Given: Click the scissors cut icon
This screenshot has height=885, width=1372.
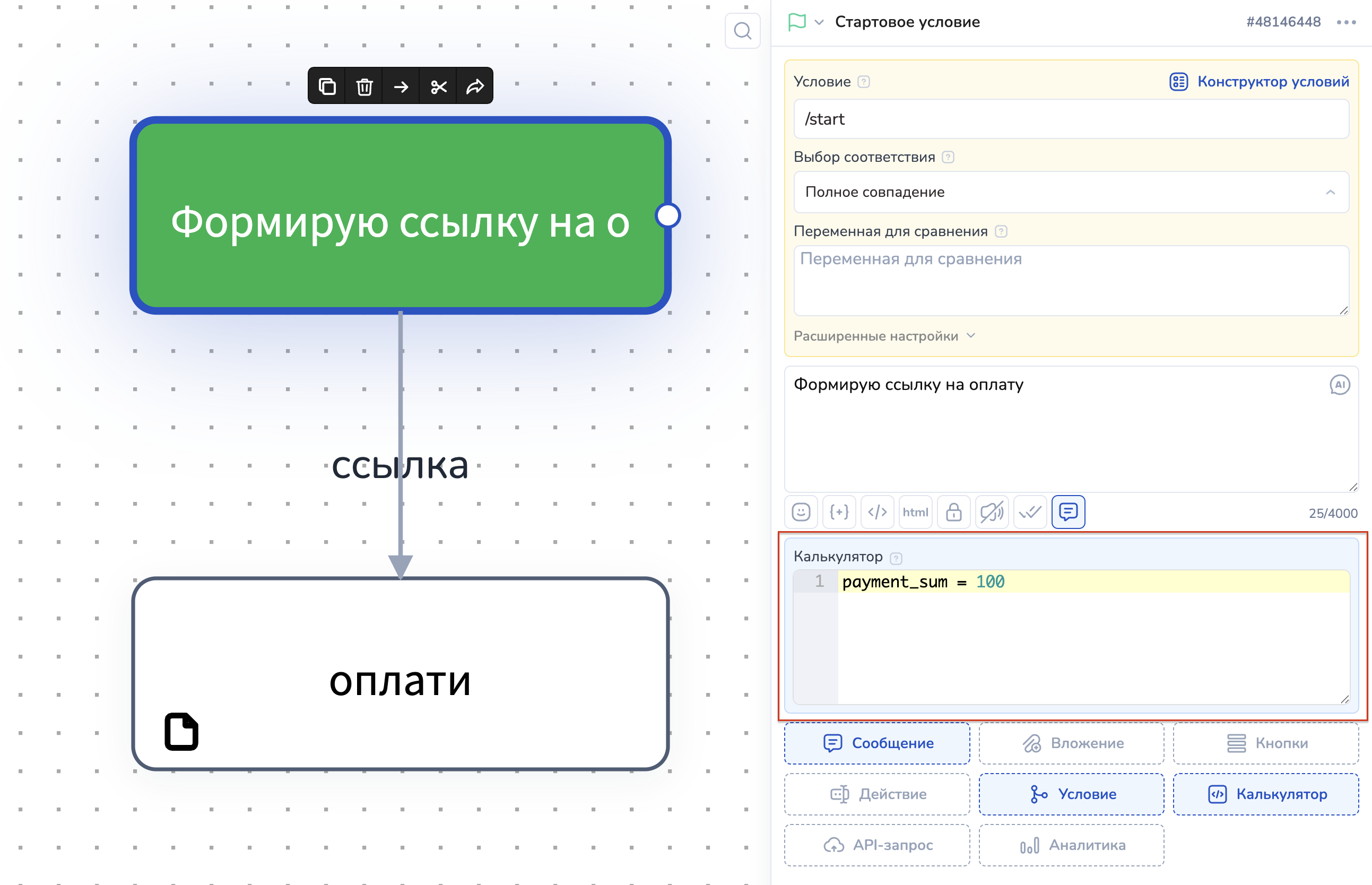Looking at the screenshot, I should click(438, 87).
